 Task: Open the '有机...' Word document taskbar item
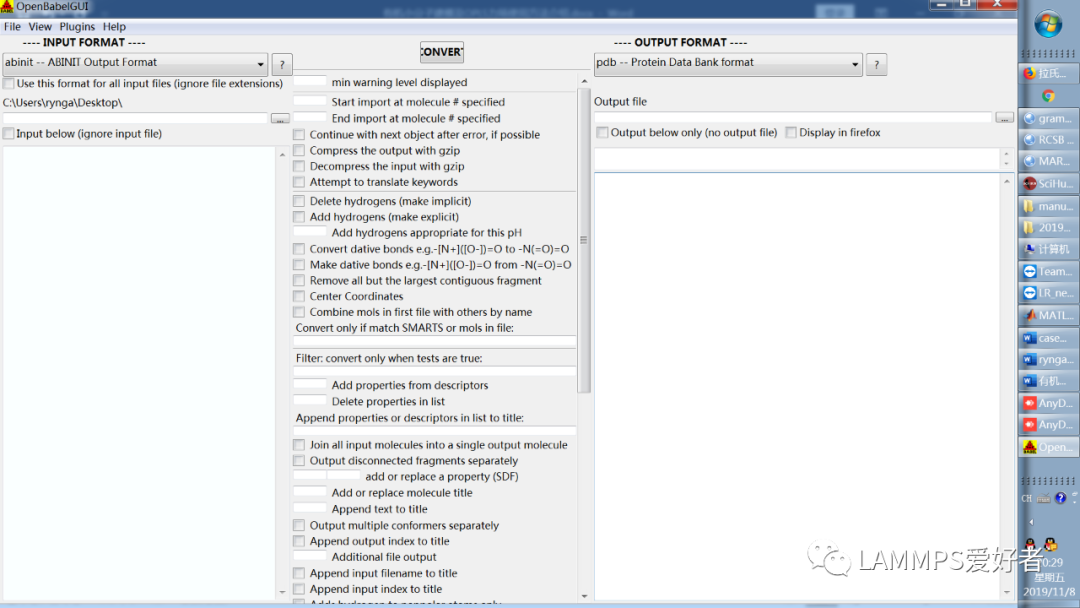[x=1048, y=381]
